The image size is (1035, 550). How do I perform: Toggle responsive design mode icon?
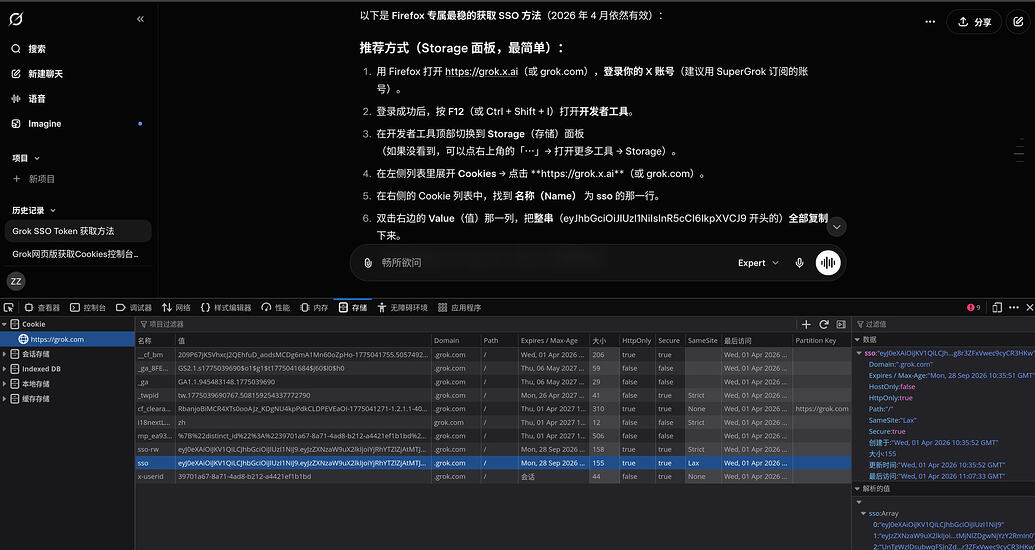pyautogui.click(x=997, y=308)
